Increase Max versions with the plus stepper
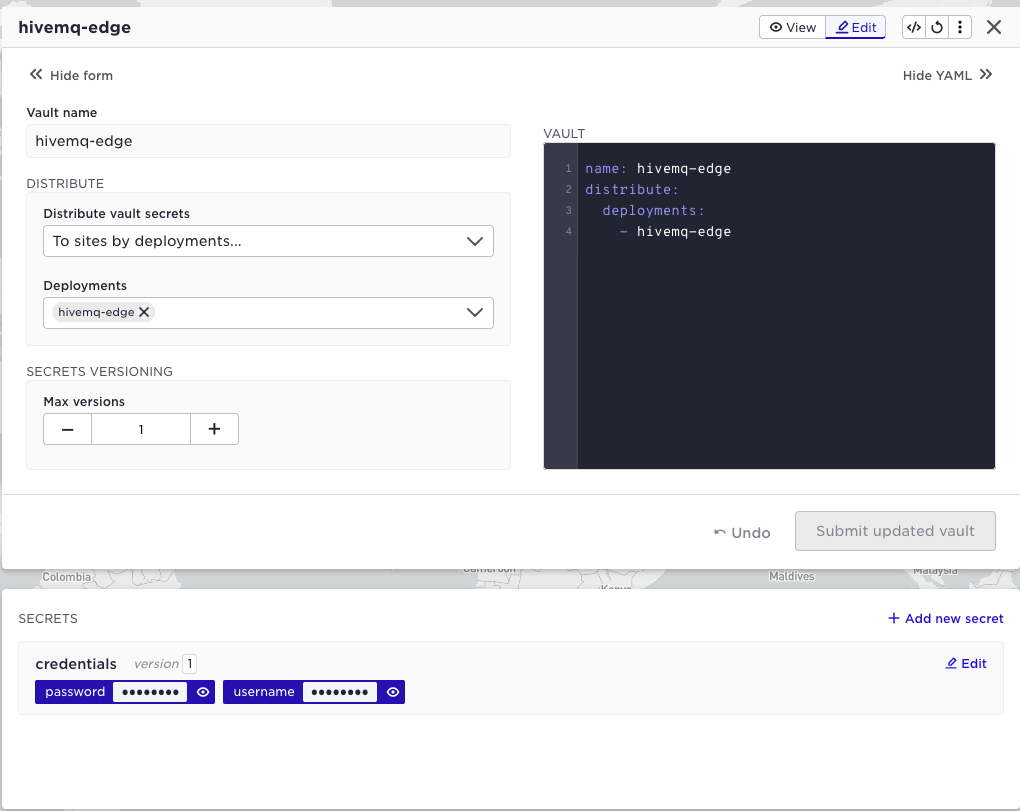The width and height of the screenshot is (1020, 811). [x=214, y=428]
